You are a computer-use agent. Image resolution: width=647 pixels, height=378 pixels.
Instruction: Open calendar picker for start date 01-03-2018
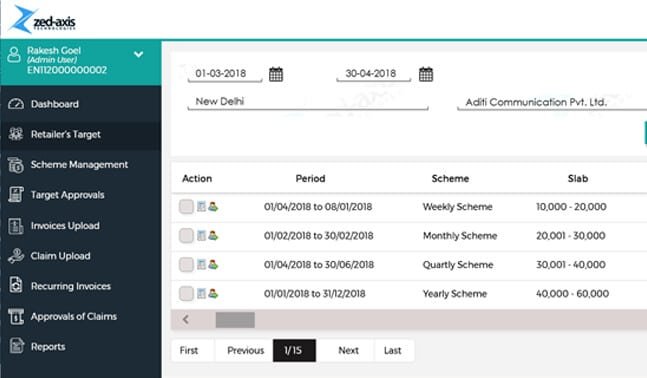pos(276,74)
